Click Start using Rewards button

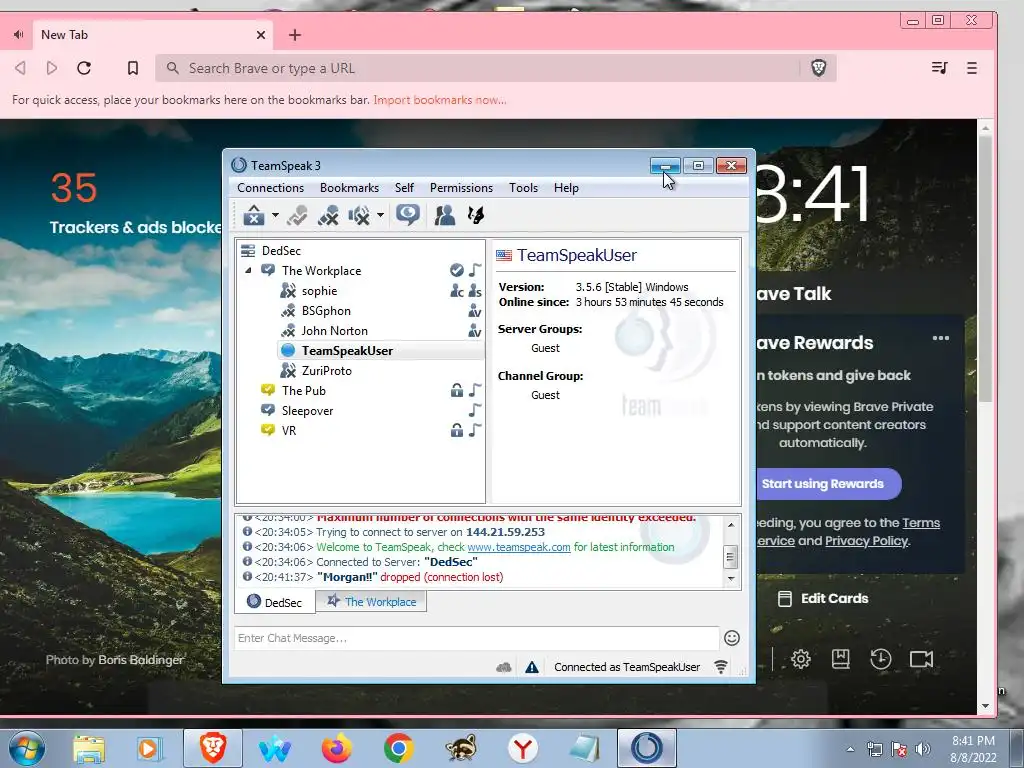tap(822, 484)
